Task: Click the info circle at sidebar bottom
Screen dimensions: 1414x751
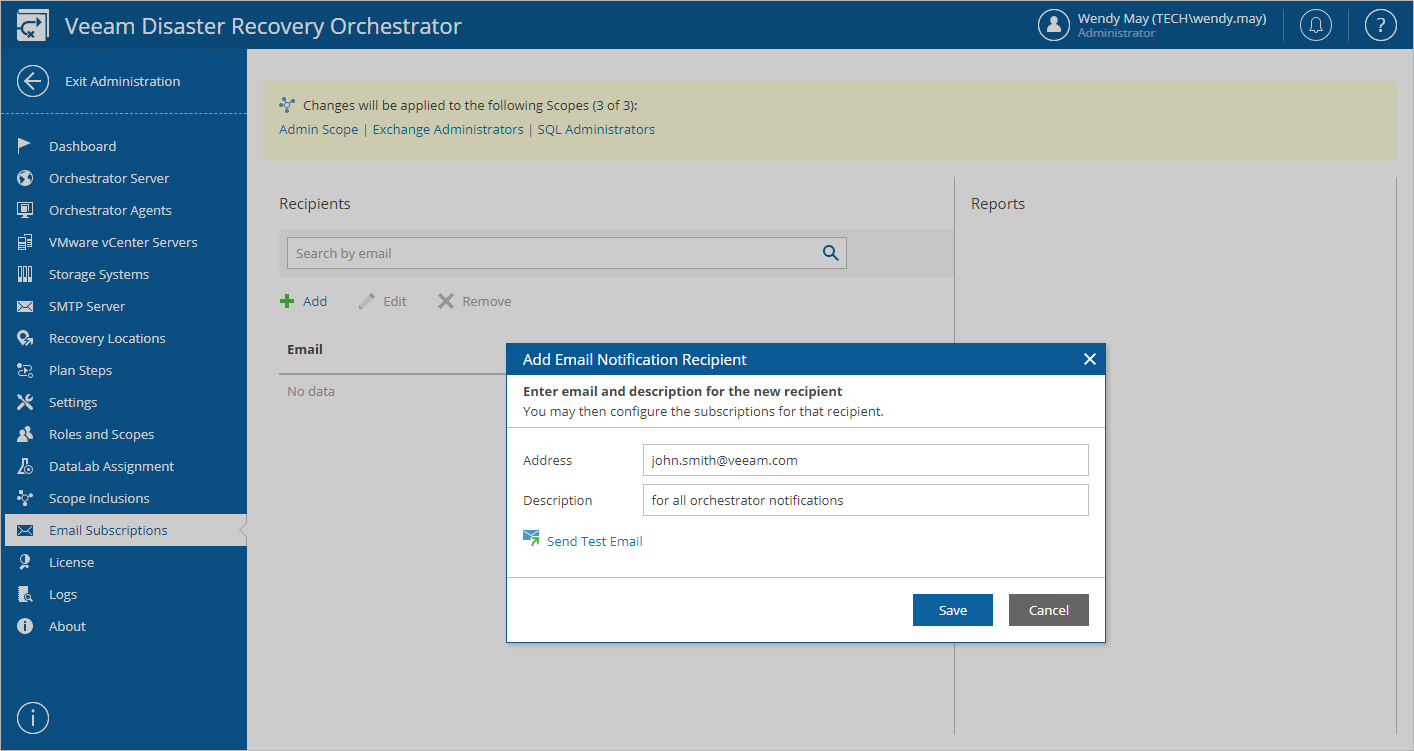Action: [x=33, y=718]
